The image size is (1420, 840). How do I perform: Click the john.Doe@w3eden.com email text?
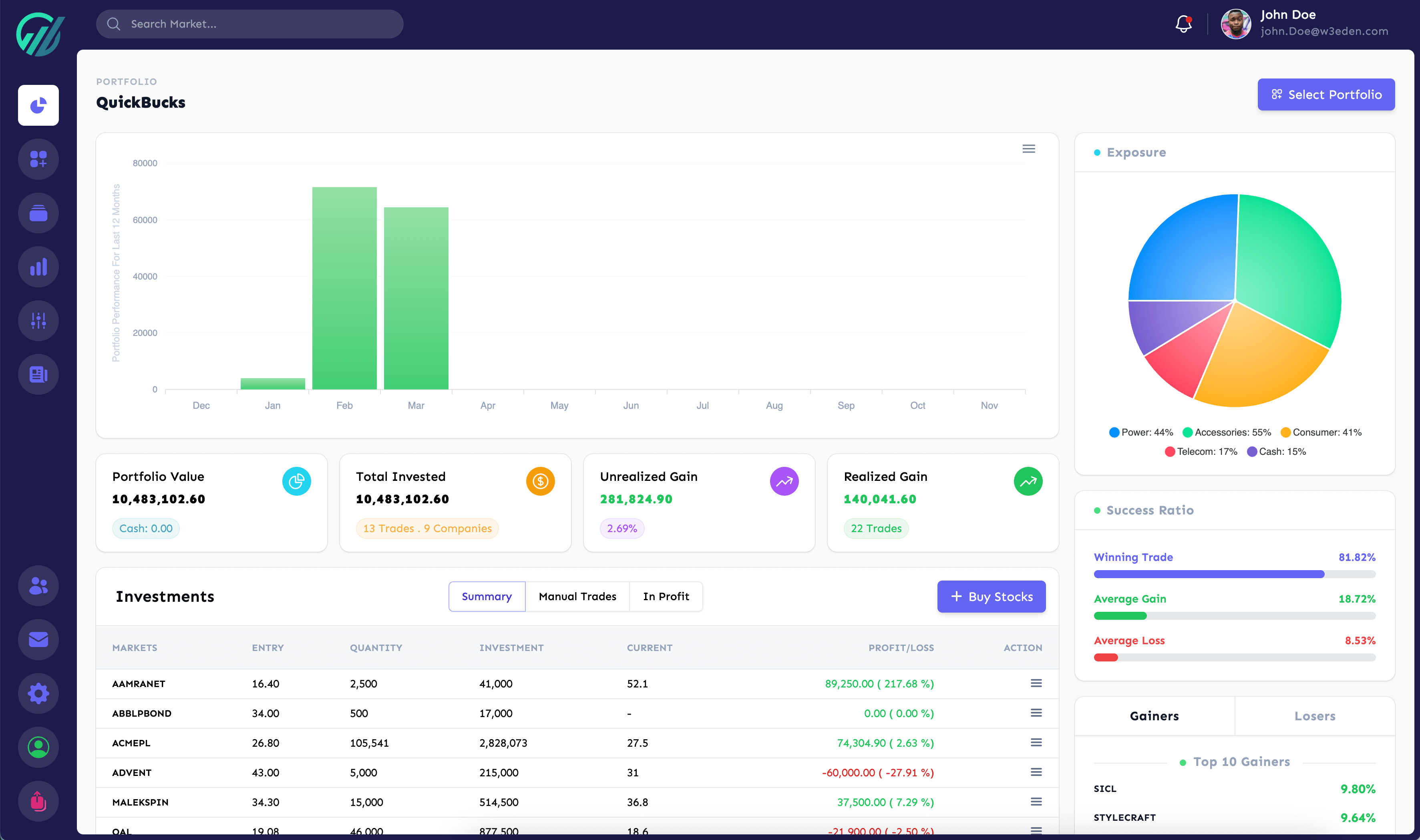pyautogui.click(x=1324, y=31)
